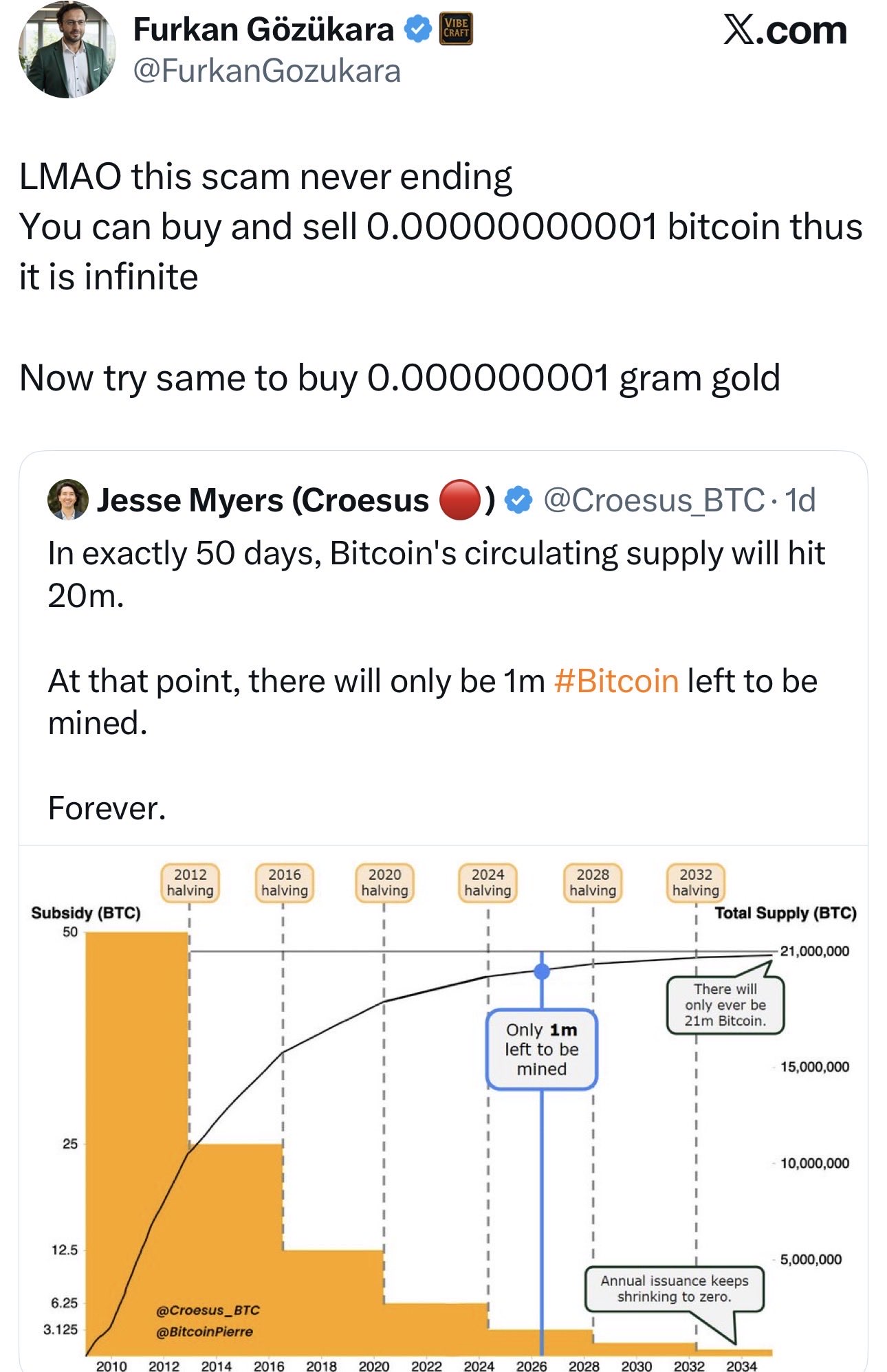Click the Furkan Gözükara display name
Viewport: 887px width, 1372px height.
click(263, 30)
